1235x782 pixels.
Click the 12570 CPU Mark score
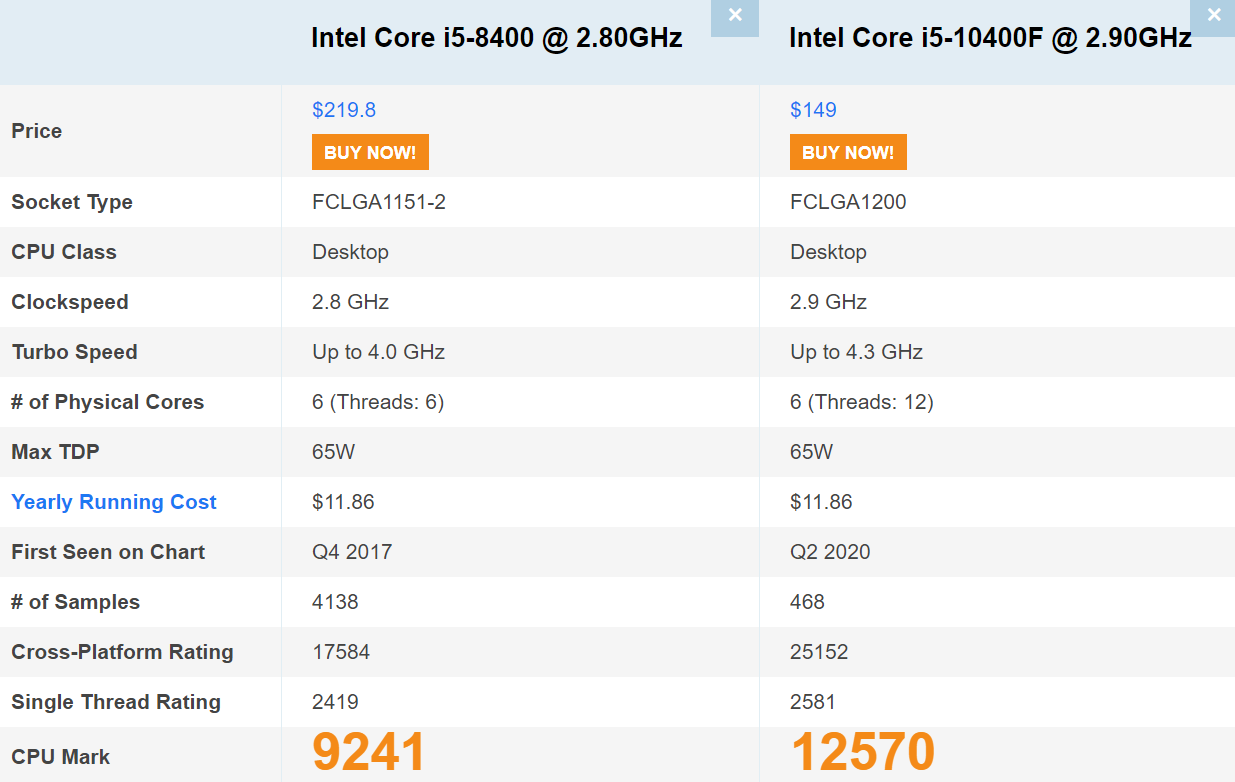point(863,752)
